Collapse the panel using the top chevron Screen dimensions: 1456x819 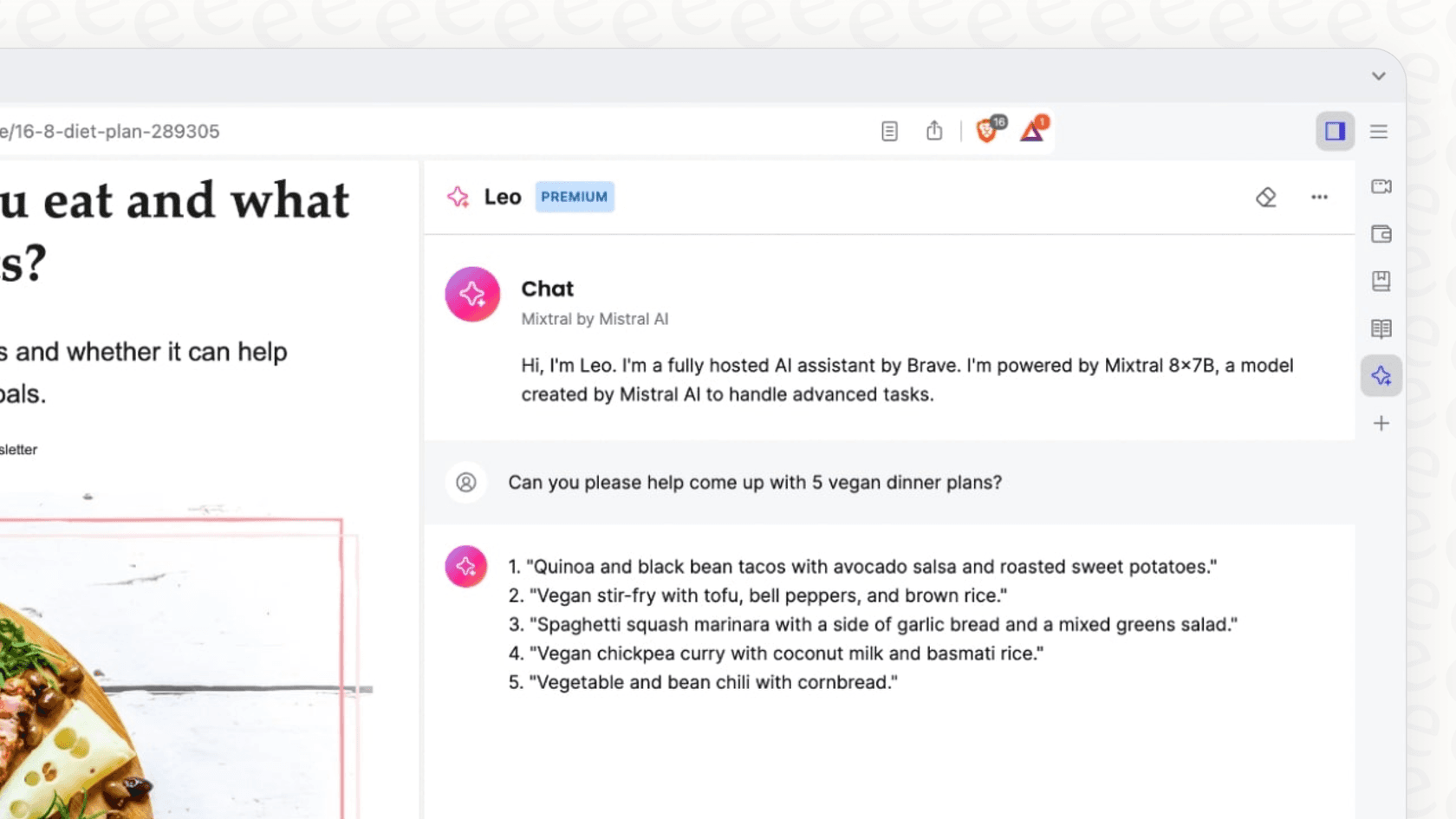pos(1377,75)
